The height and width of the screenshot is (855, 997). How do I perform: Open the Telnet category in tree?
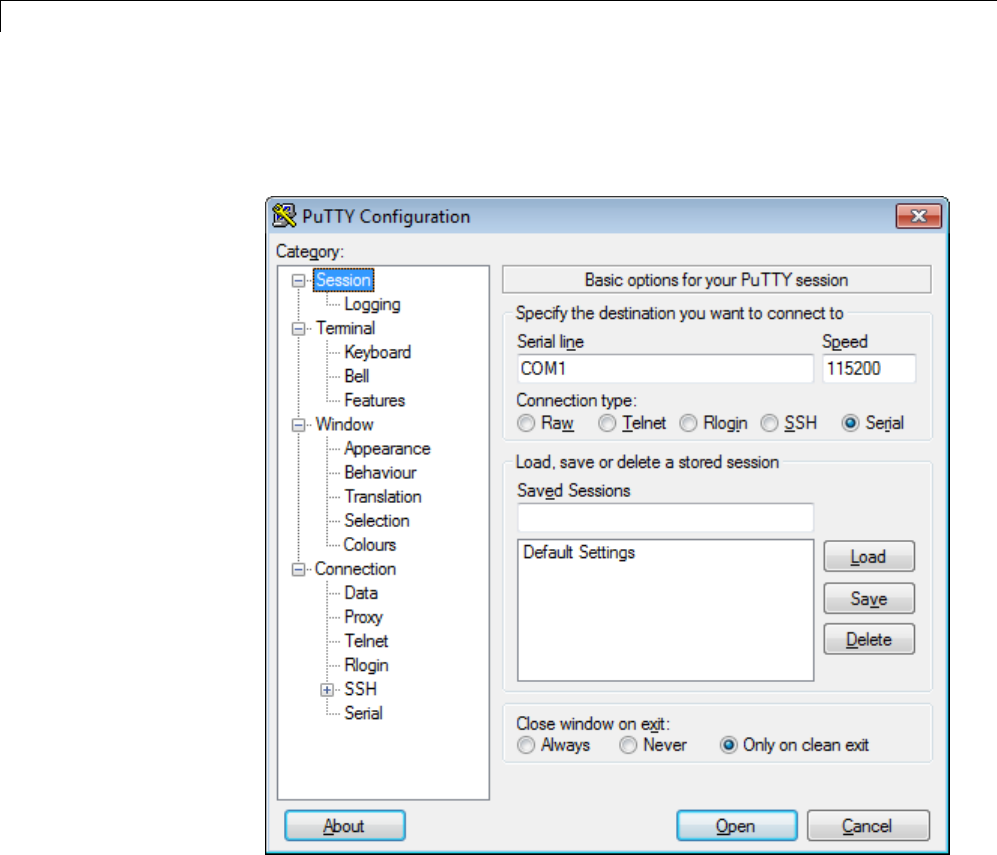click(366, 641)
